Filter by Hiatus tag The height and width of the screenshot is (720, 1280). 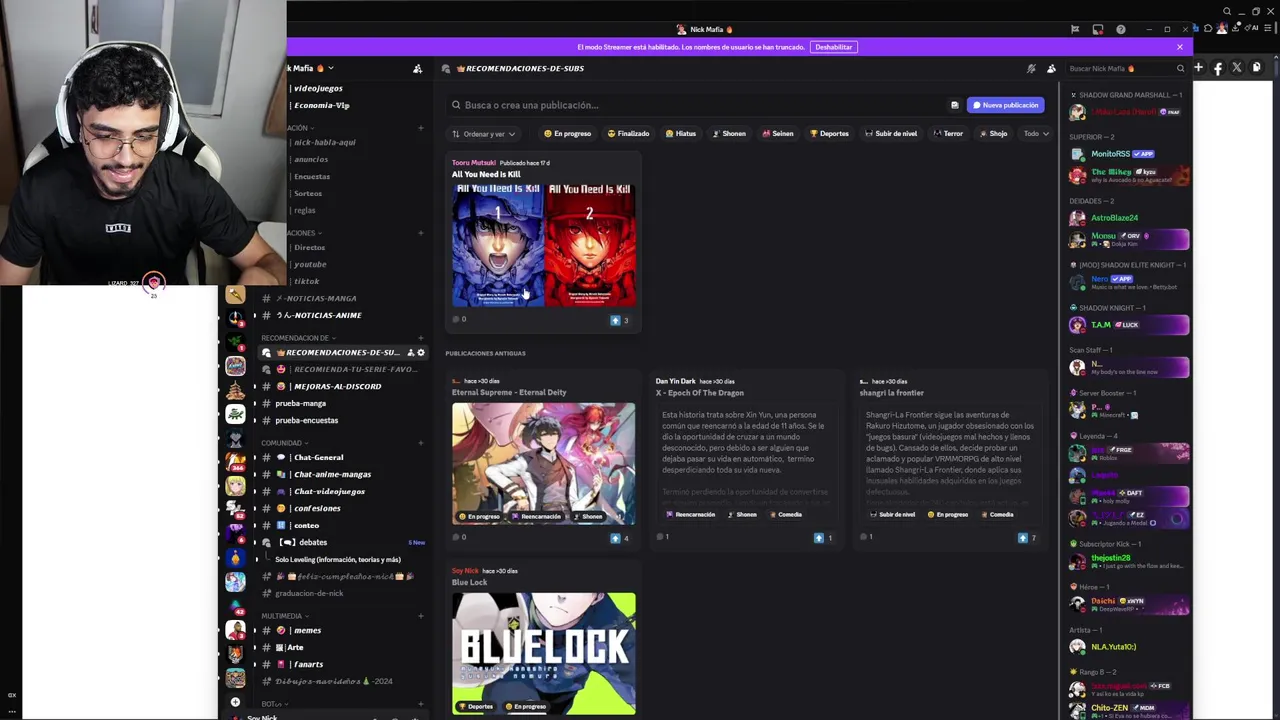pos(680,134)
